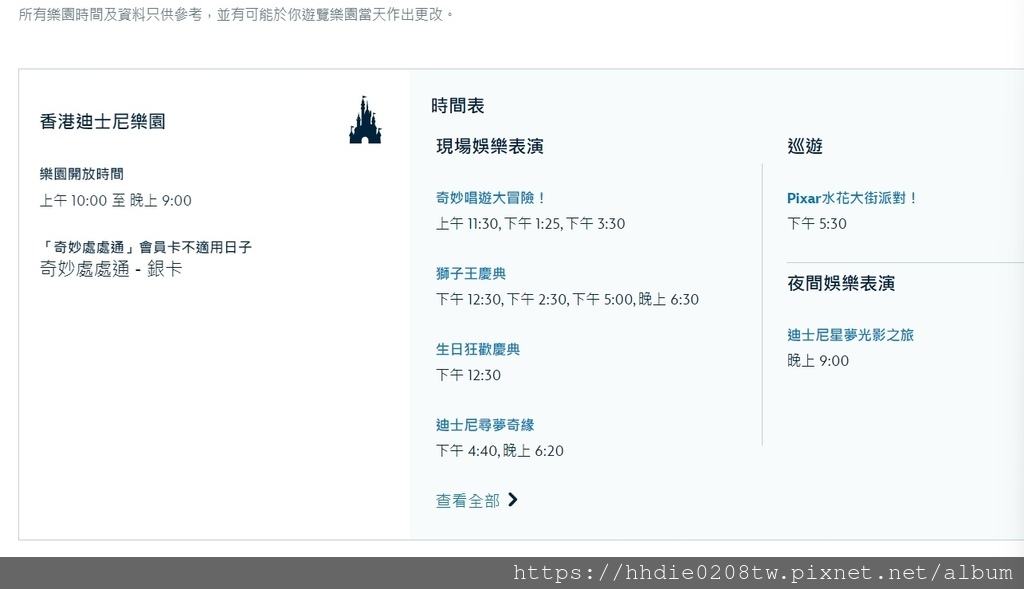
Task: Click the 巡遊 heading
Action: coord(805,146)
